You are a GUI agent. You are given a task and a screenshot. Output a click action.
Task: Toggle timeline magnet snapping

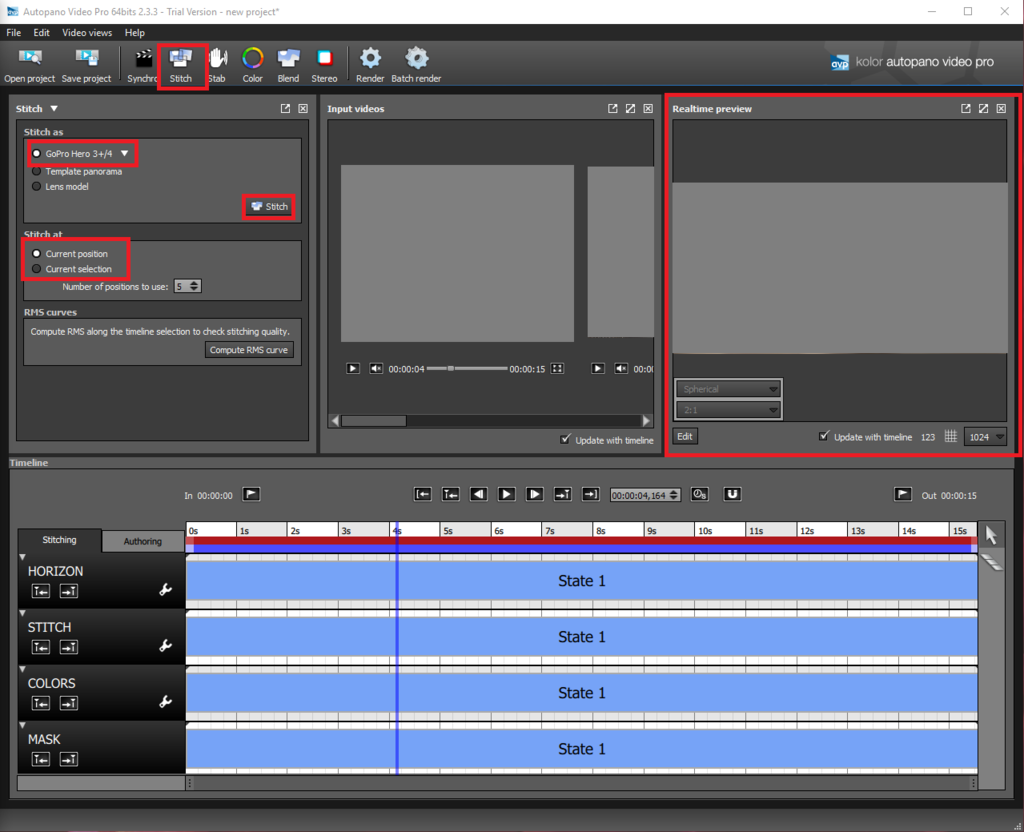[x=732, y=494]
